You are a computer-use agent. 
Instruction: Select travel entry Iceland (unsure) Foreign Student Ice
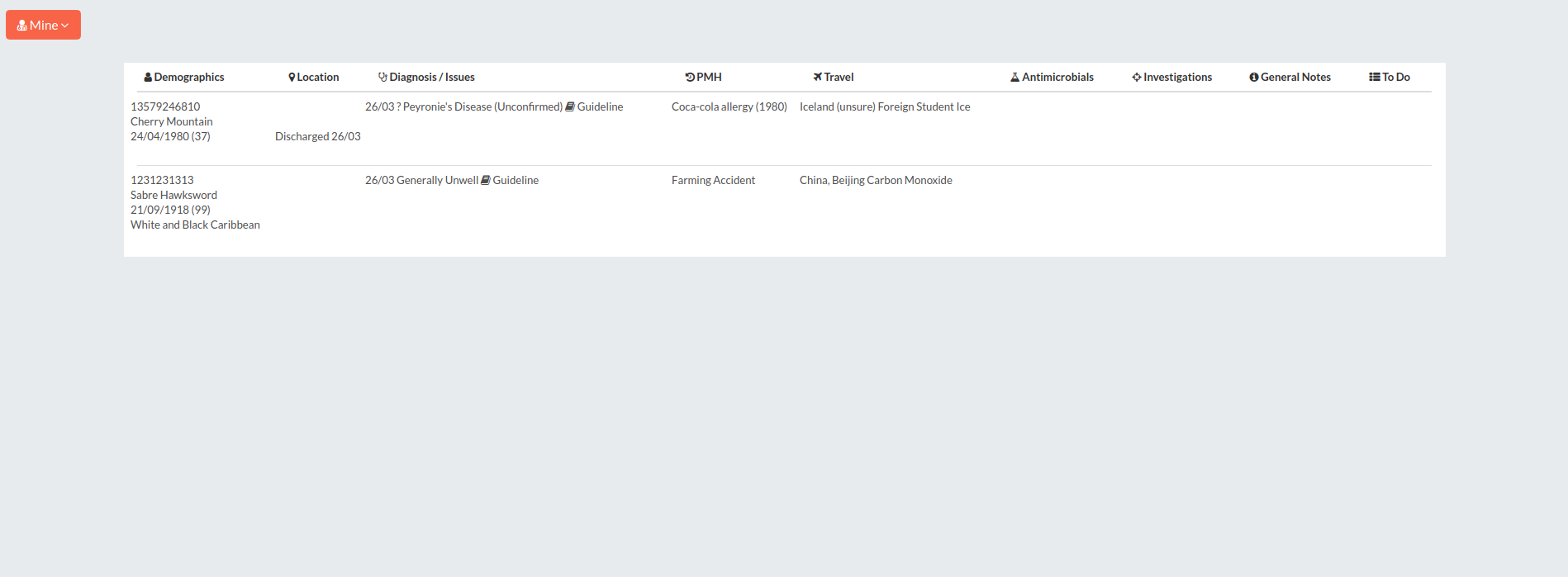point(885,106)
